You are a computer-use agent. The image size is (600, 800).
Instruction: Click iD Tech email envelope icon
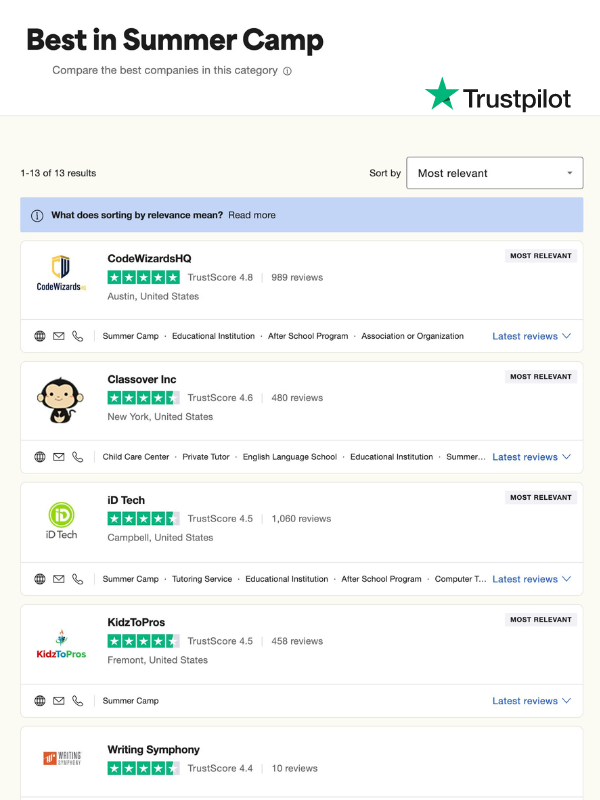pos(59,579)
